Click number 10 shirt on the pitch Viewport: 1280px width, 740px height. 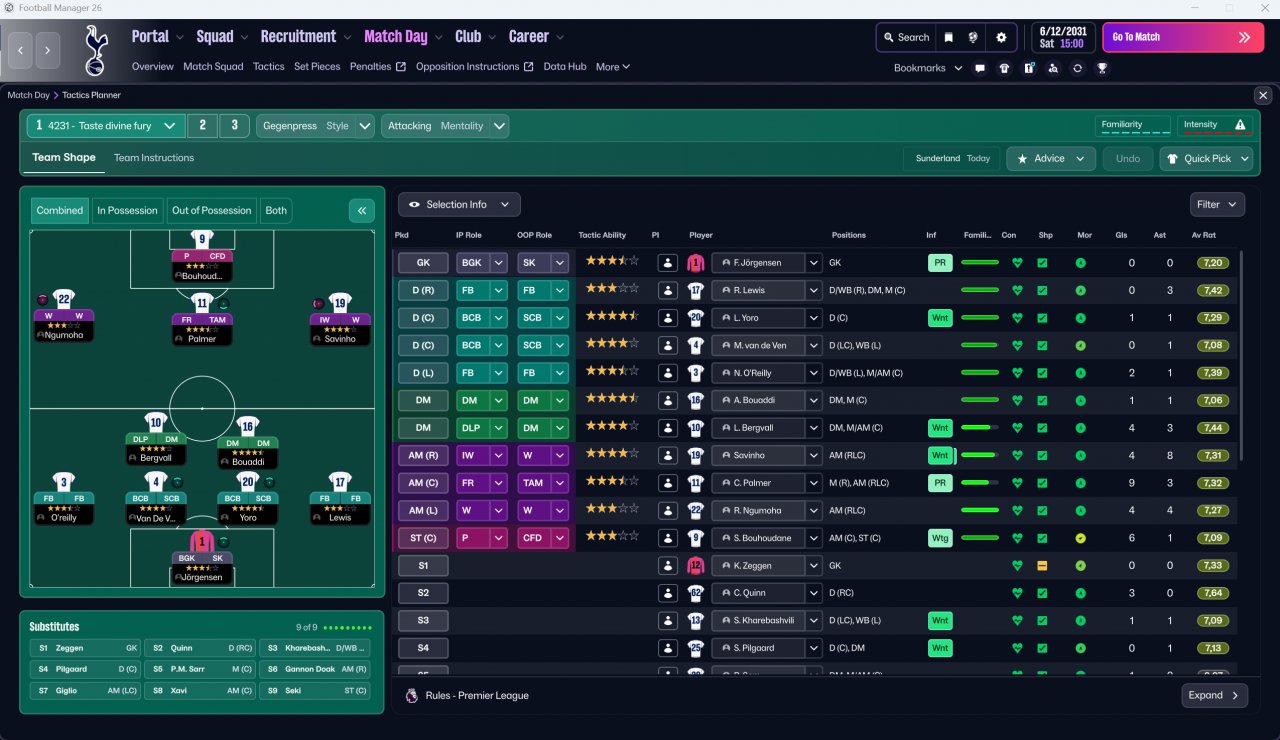[156, 422]
